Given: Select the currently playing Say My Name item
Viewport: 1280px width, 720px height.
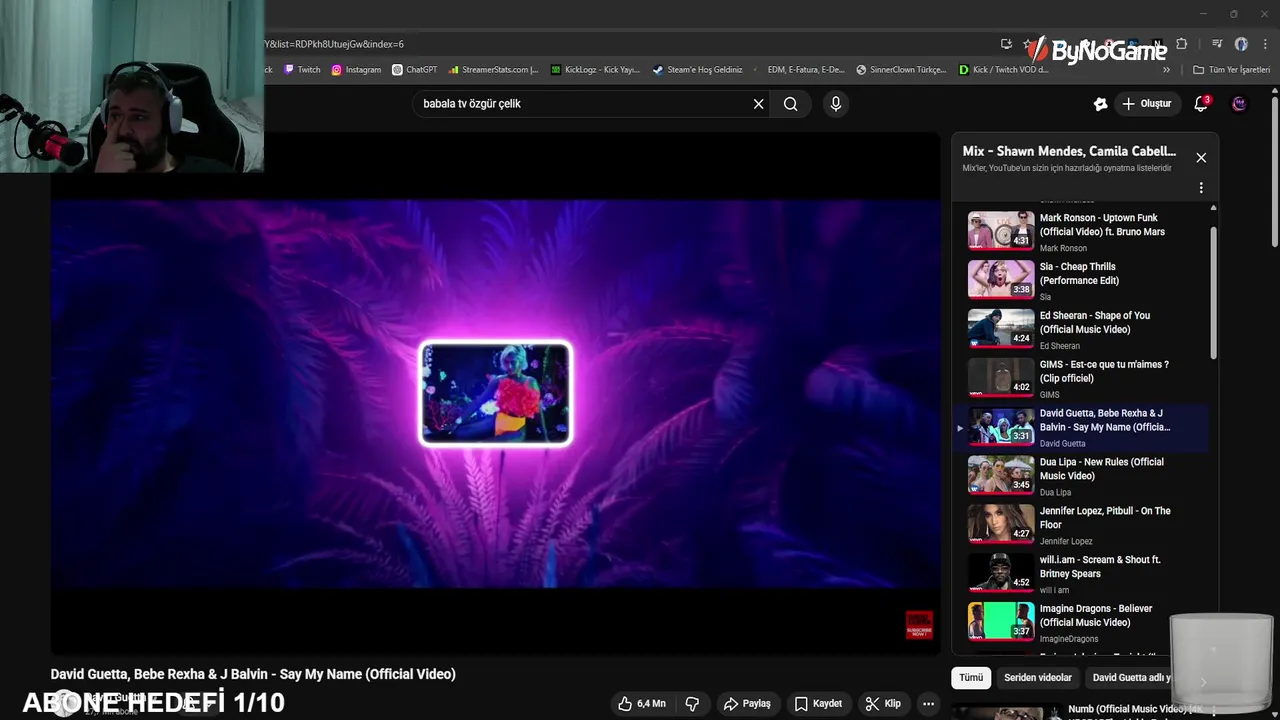Looking at the screenshot, I should (1080, 427).
